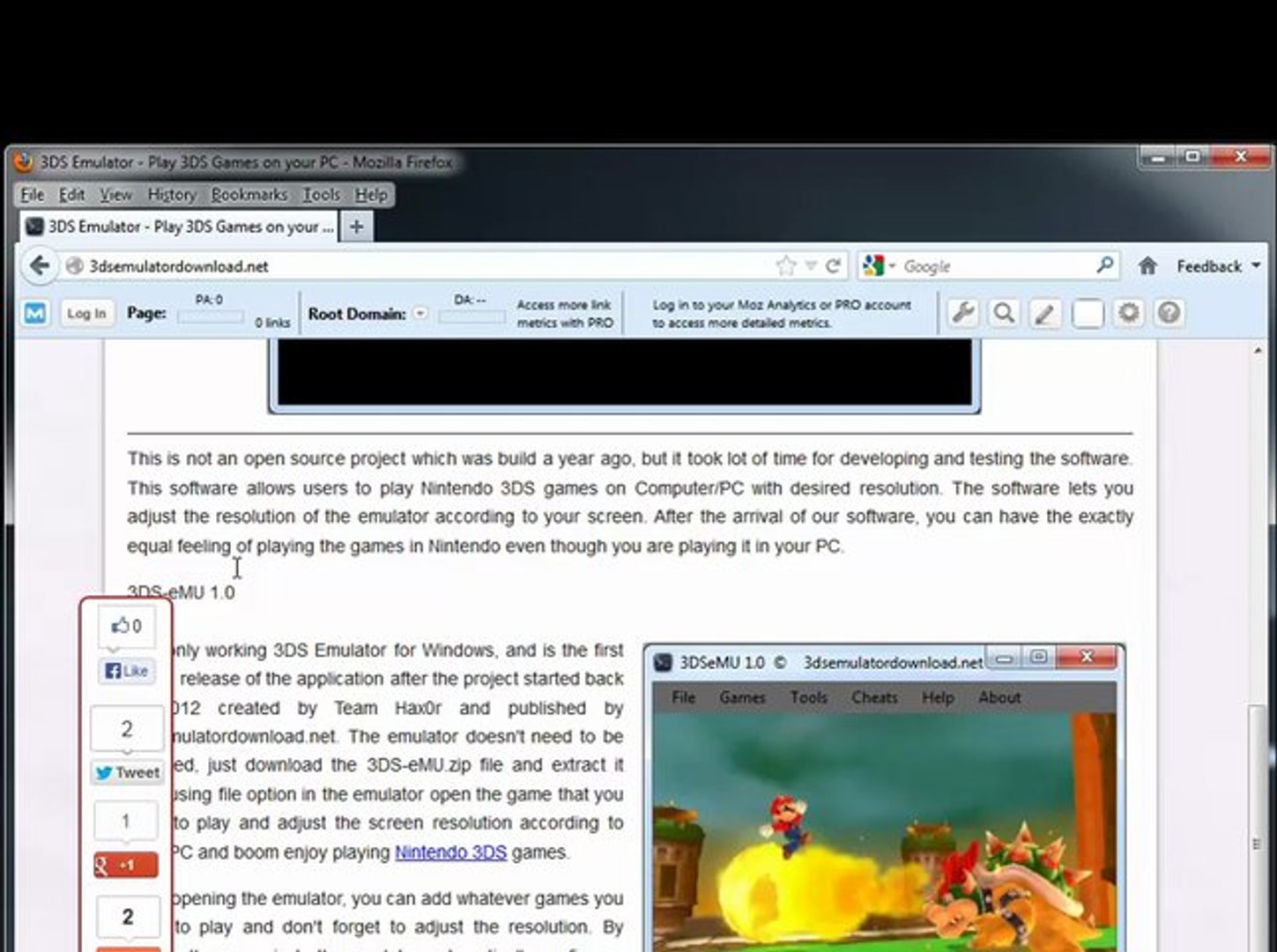Click the Google search input field

[x=996, y=265]
